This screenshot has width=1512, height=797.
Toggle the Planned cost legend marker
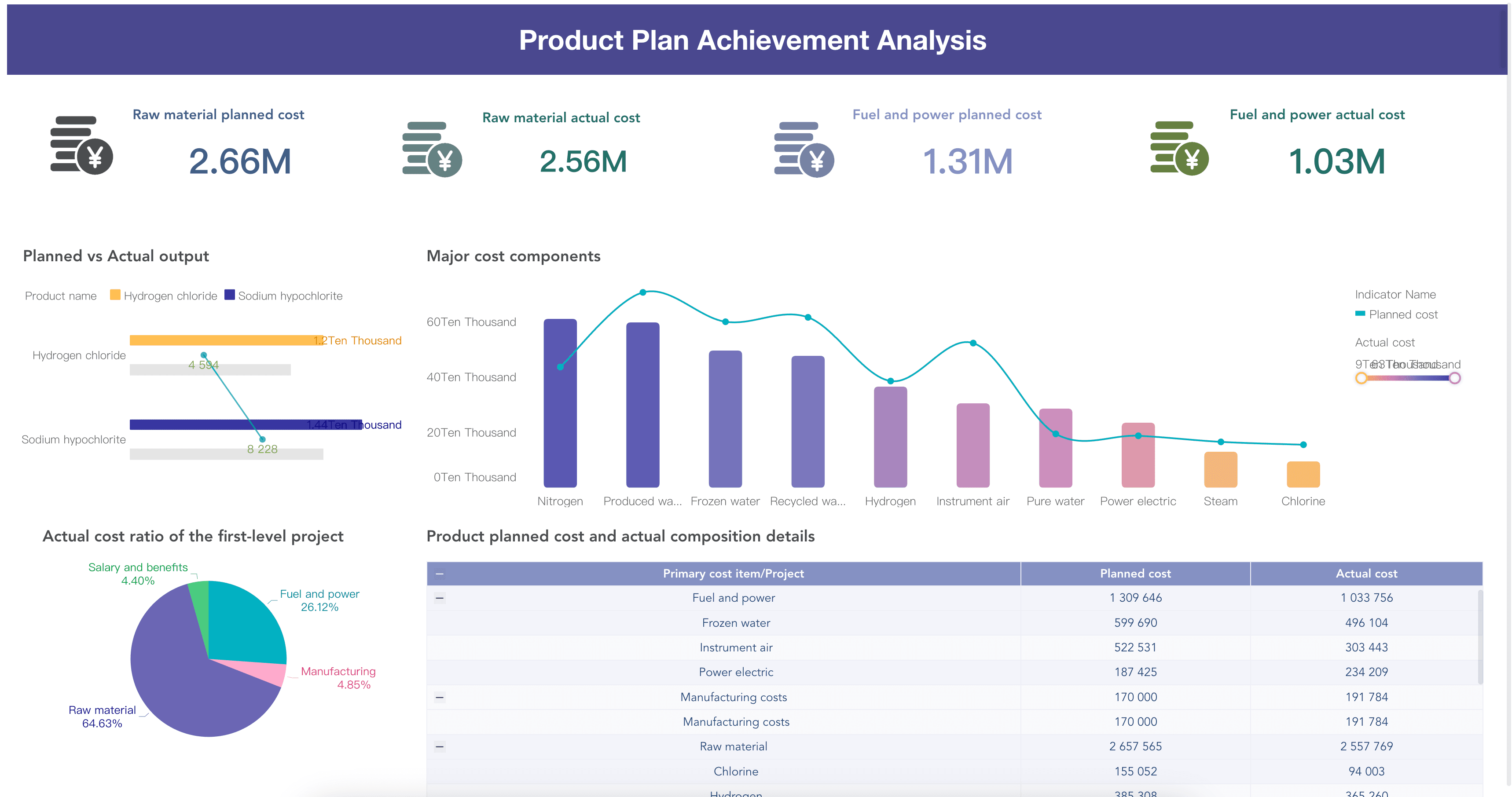pyautogui.click(x=1360, y=314)
